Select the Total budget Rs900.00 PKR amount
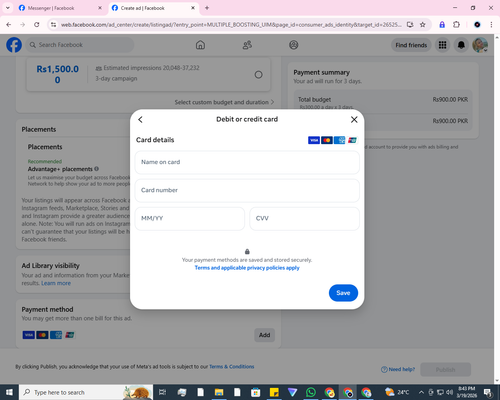The height and width of the screenshot is (400, 500). (x=450, y=100)
